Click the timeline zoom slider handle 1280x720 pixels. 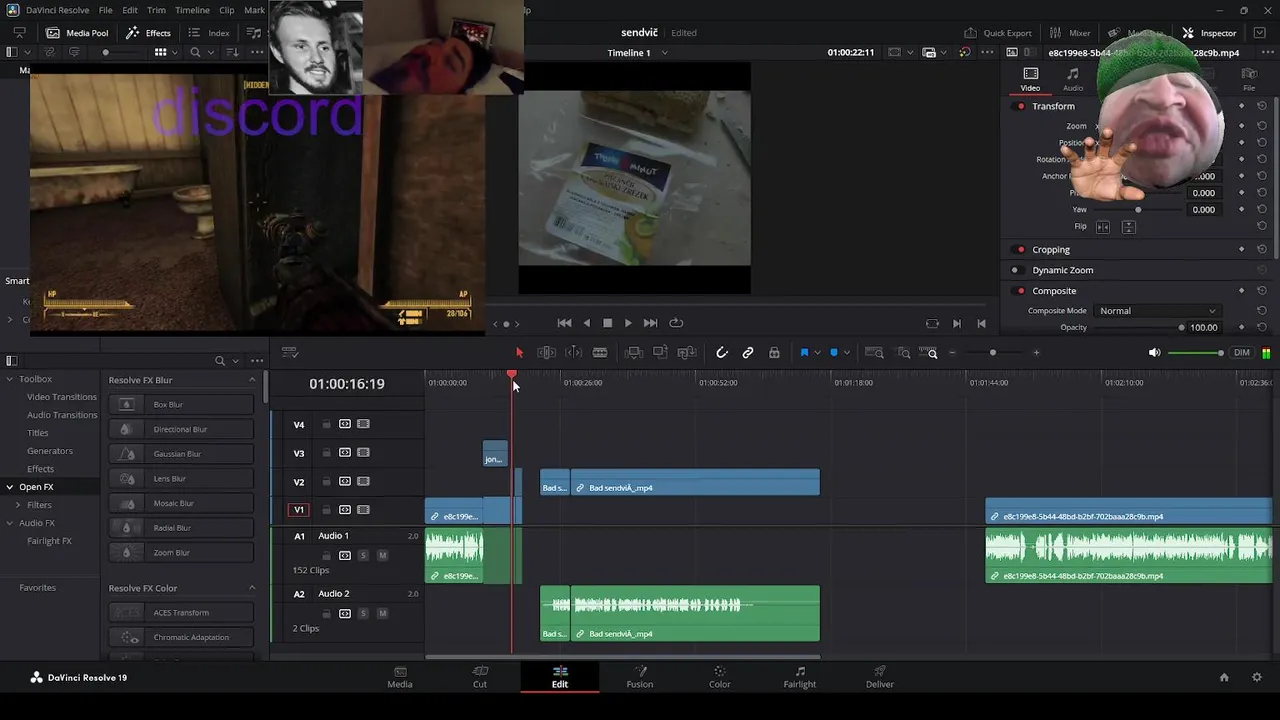coord(992,352)
